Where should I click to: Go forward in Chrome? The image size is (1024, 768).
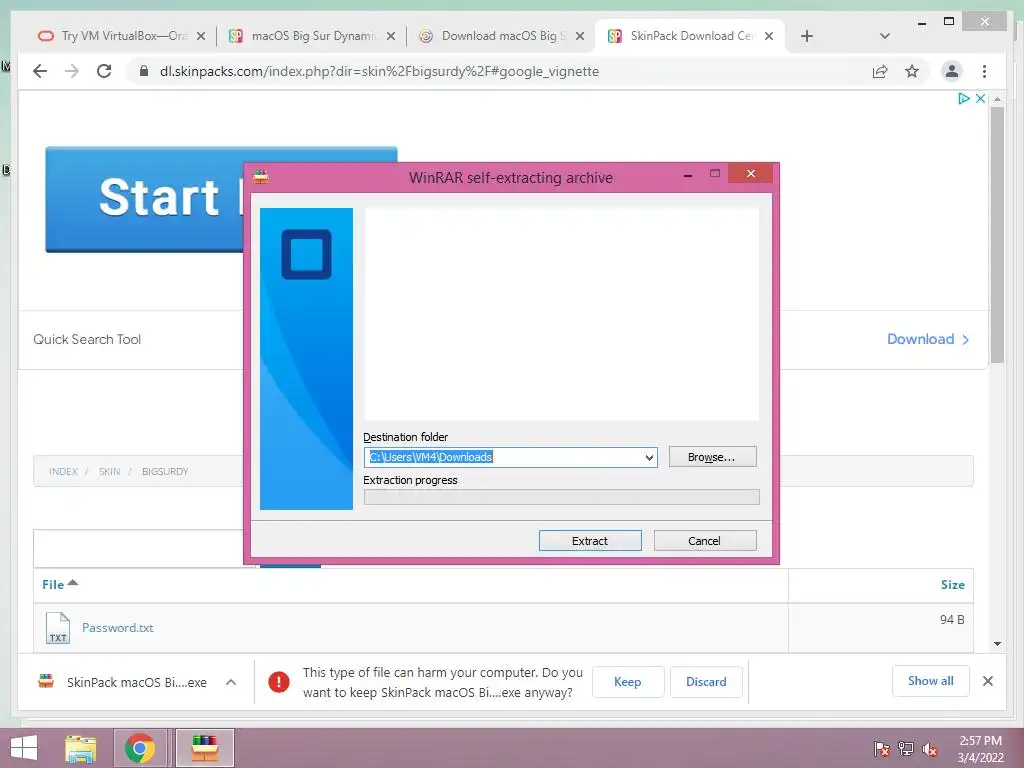(x=72, y=71)
